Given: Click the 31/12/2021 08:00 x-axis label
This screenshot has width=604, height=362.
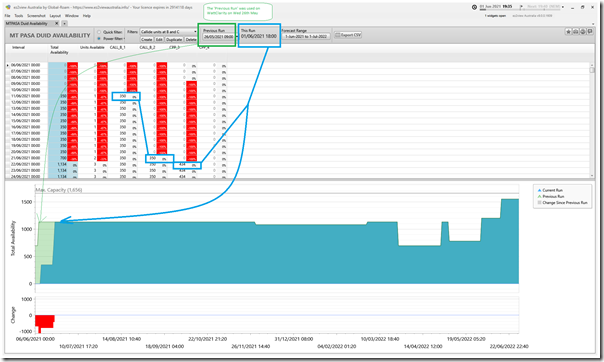Looking at the screenshot, I should pyautogui.click(x=294, y=339).
